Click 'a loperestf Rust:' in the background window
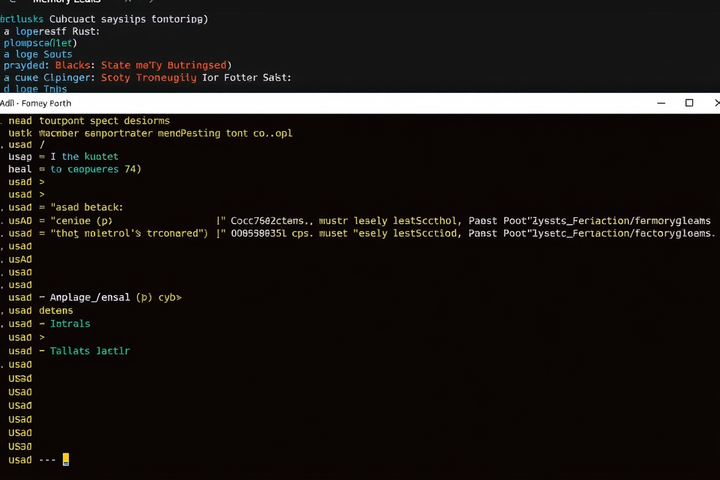 pos(51,31)
